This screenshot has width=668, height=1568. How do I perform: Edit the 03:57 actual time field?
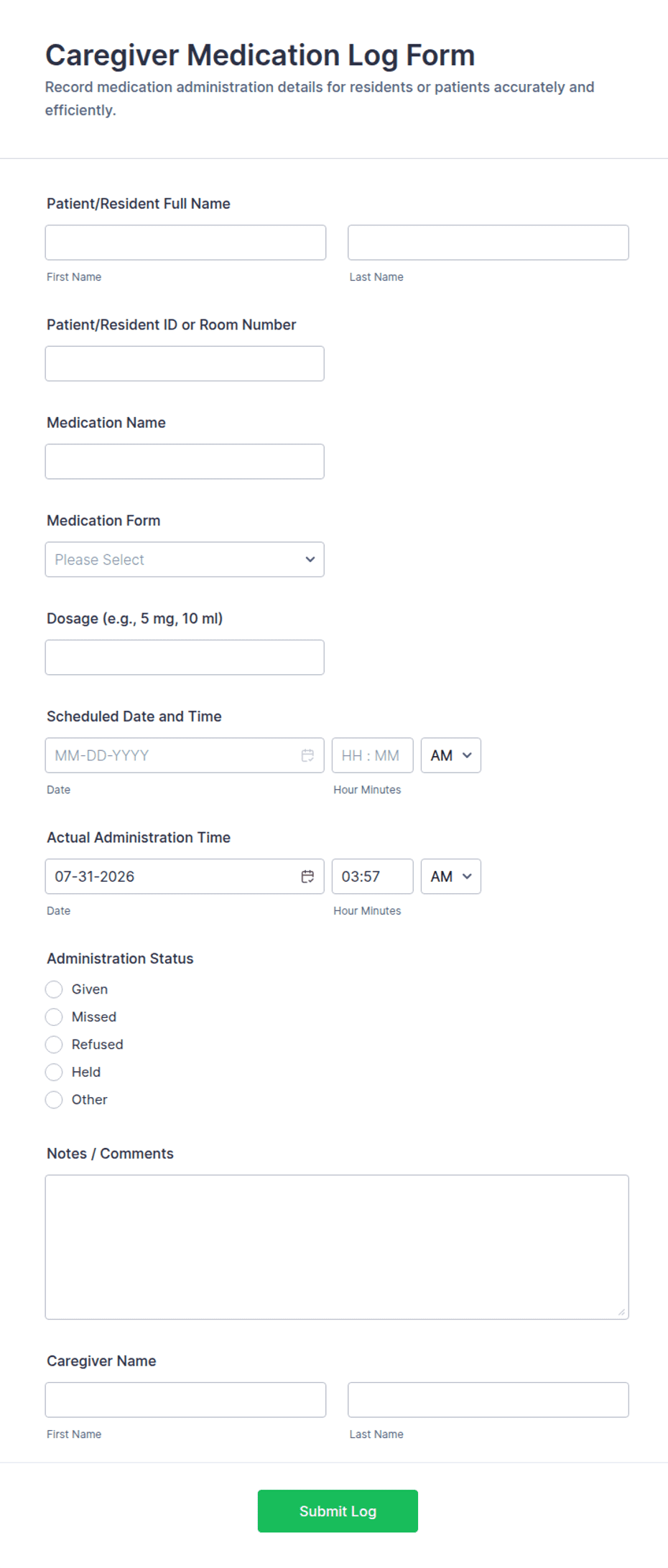tap(373, 877)
